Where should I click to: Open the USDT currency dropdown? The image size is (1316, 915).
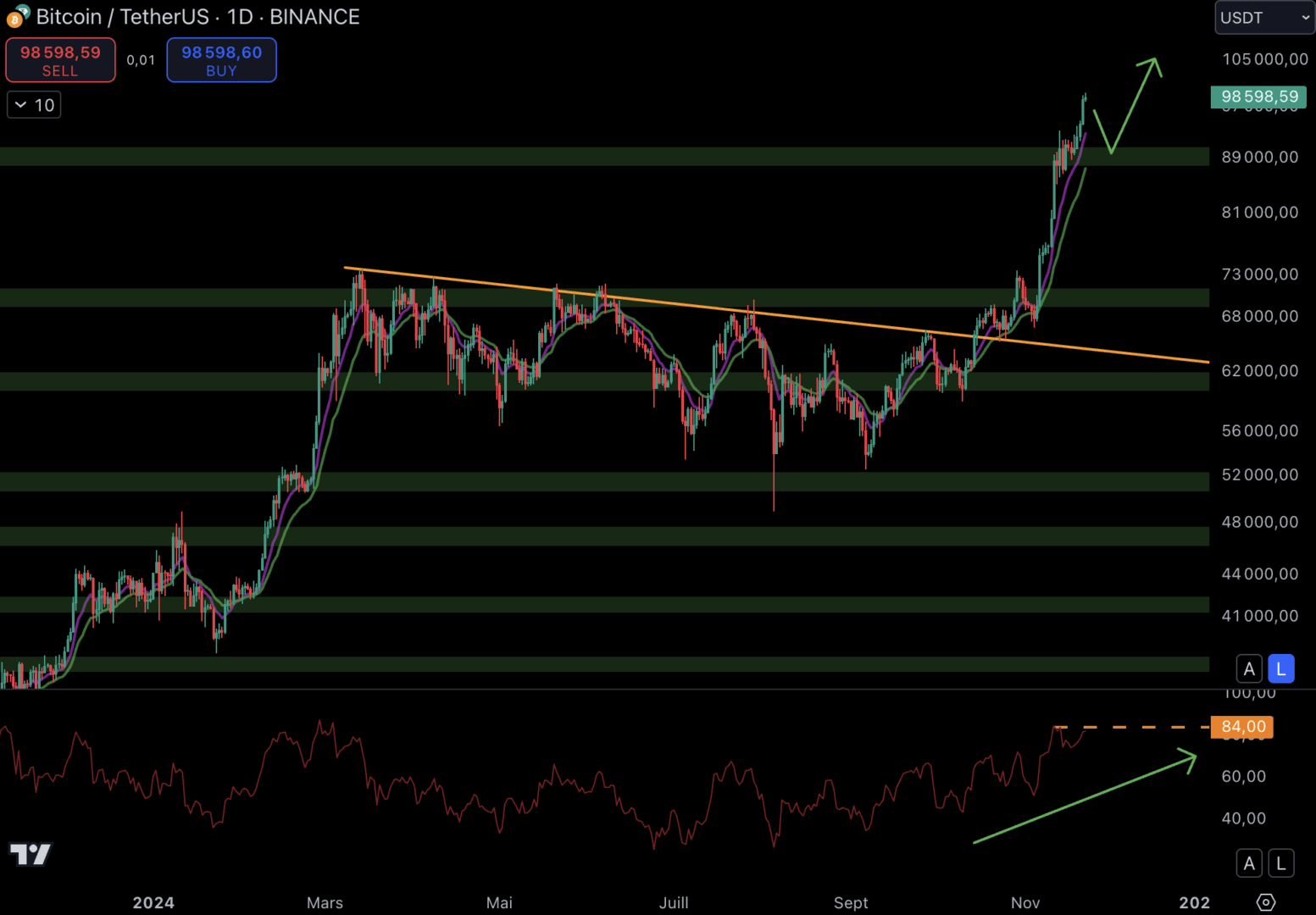tap(1264, 18)
